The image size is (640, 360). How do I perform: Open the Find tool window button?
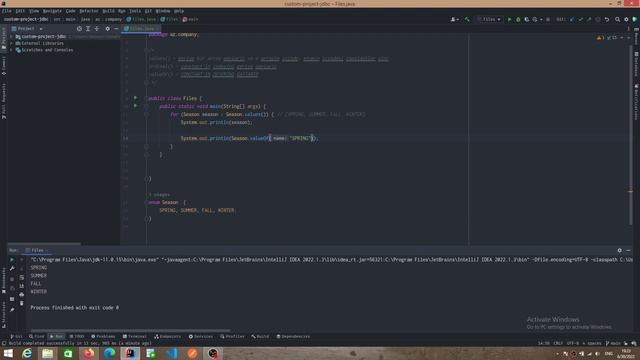pos(36,336)
